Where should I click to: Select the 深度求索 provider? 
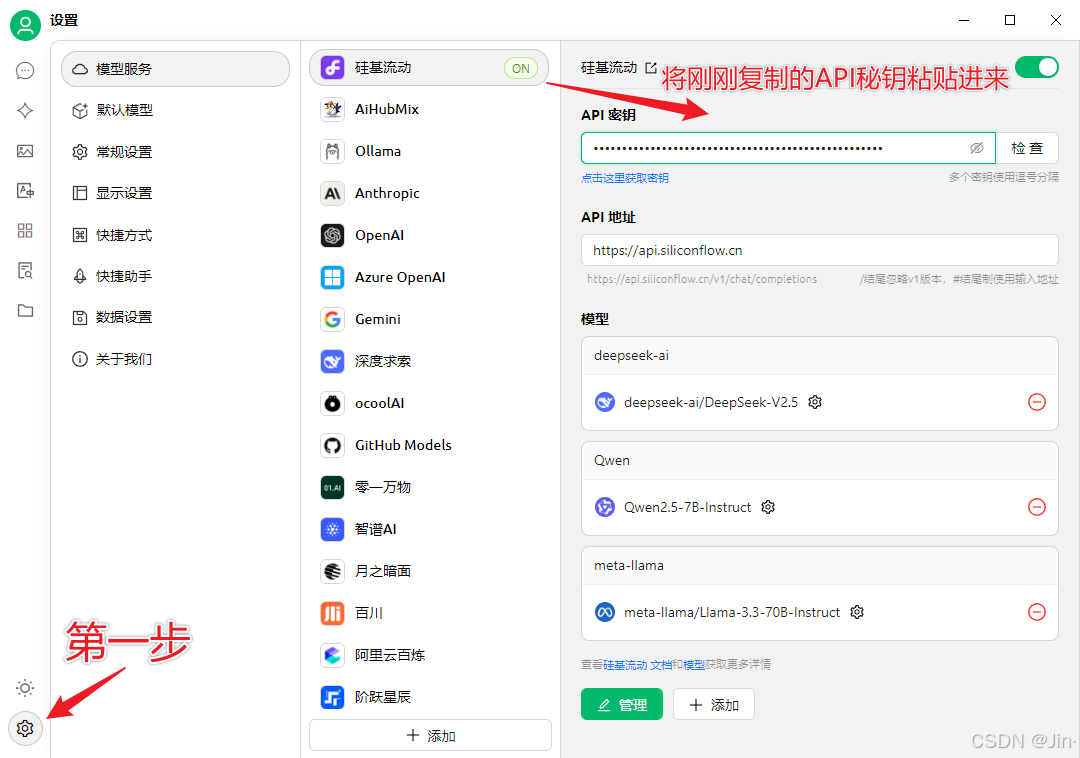[429, 361]
